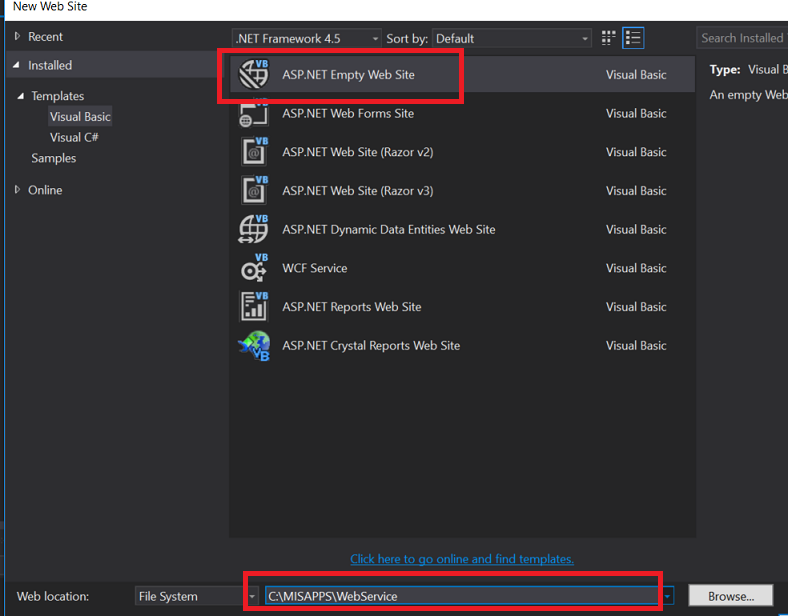Click the ASP.NET Web Forms Site icon
Viewport: 788px width, 616px height.
tap(254, 114)
